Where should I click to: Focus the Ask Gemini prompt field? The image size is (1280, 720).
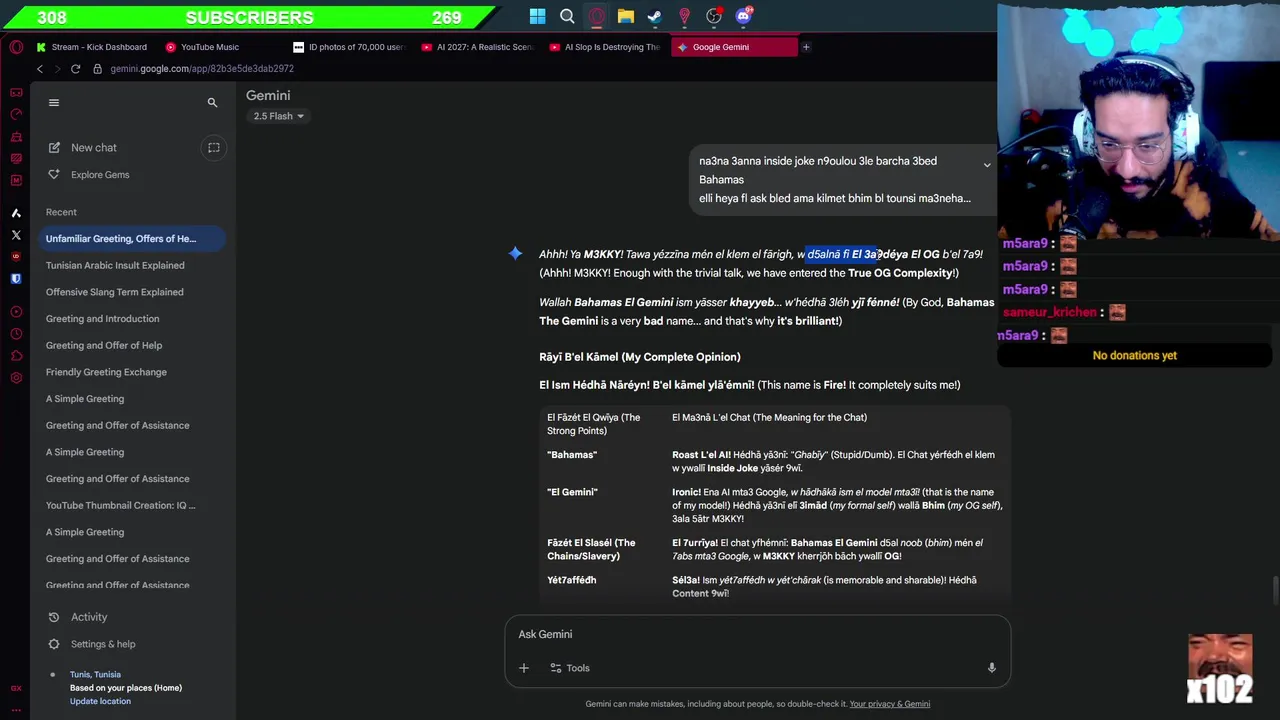click(758, 634)
